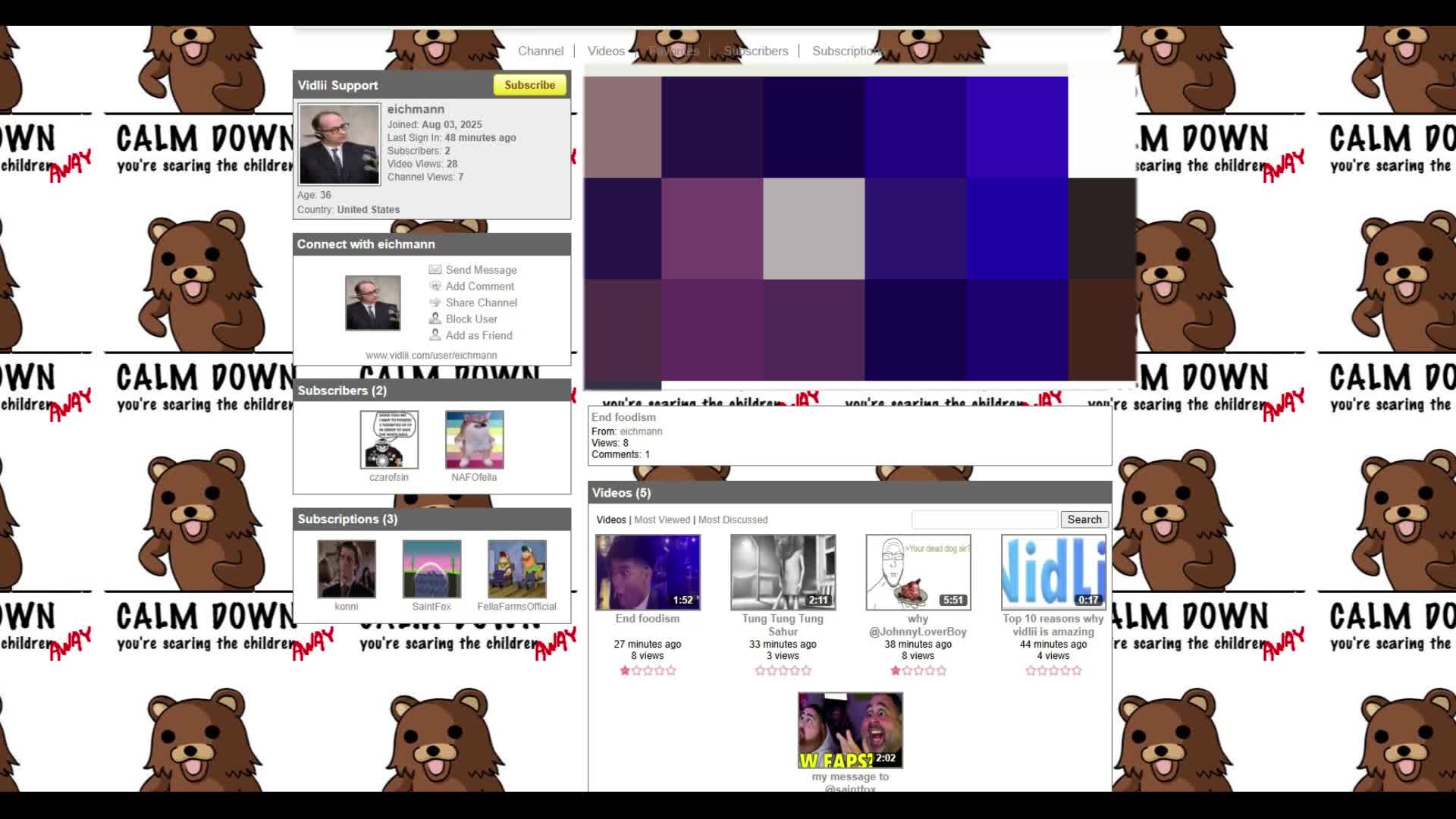Focus the video search input field
This screenshot has height=819, width=1456.
984,519
